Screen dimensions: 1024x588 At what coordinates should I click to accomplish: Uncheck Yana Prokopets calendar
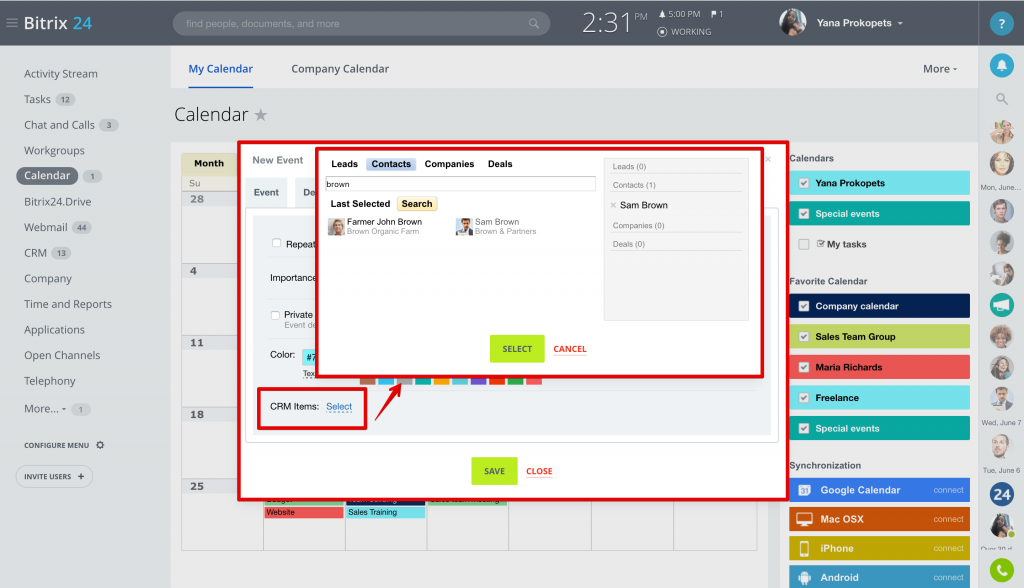coord(804,183)
